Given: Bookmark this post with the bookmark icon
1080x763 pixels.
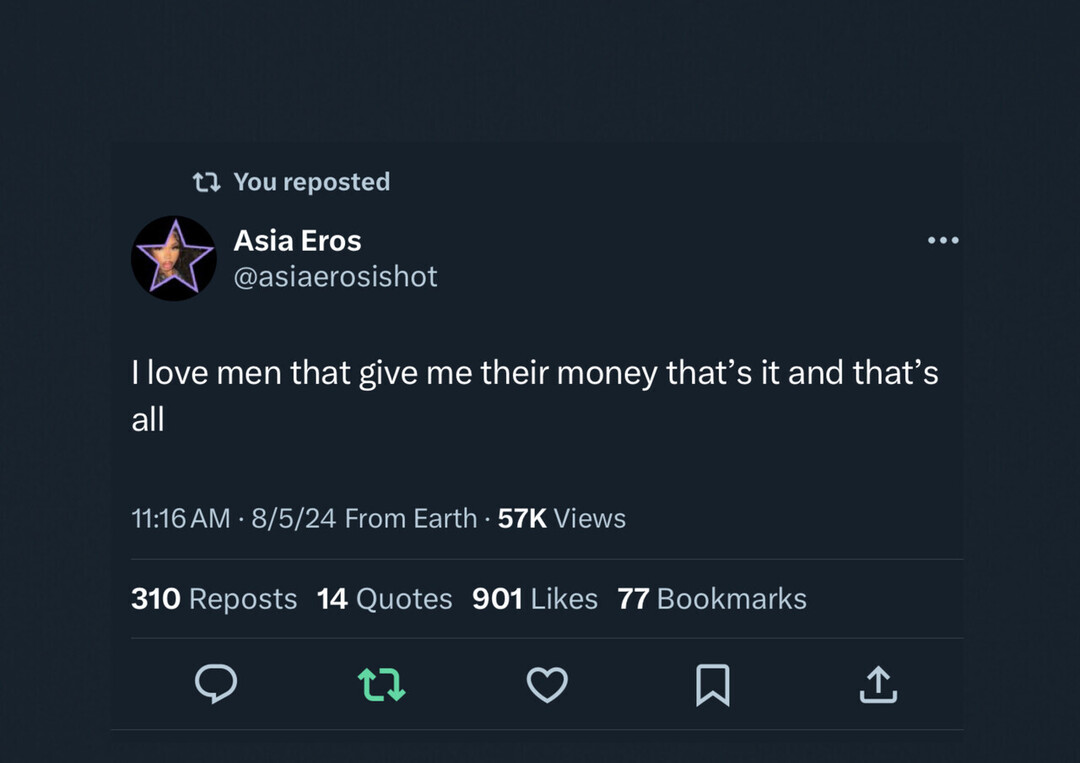Looking at the screenshot, I should point(712,685).
